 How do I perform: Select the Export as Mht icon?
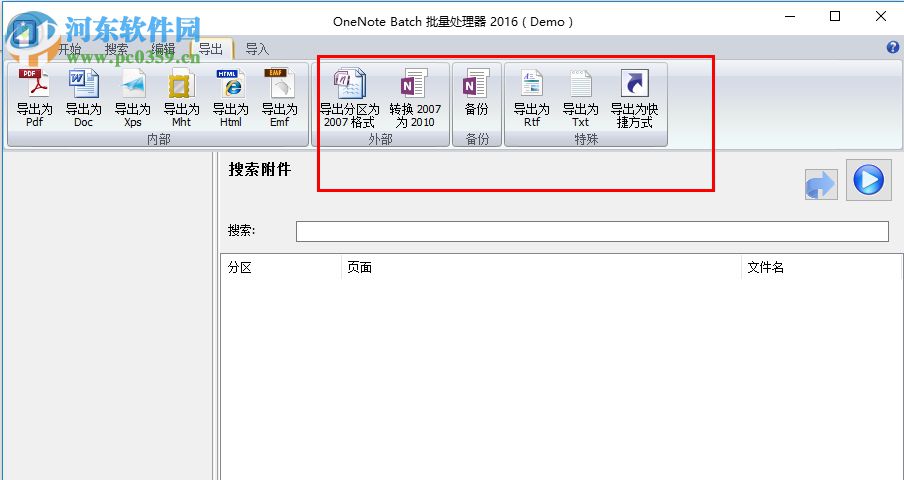182,97
